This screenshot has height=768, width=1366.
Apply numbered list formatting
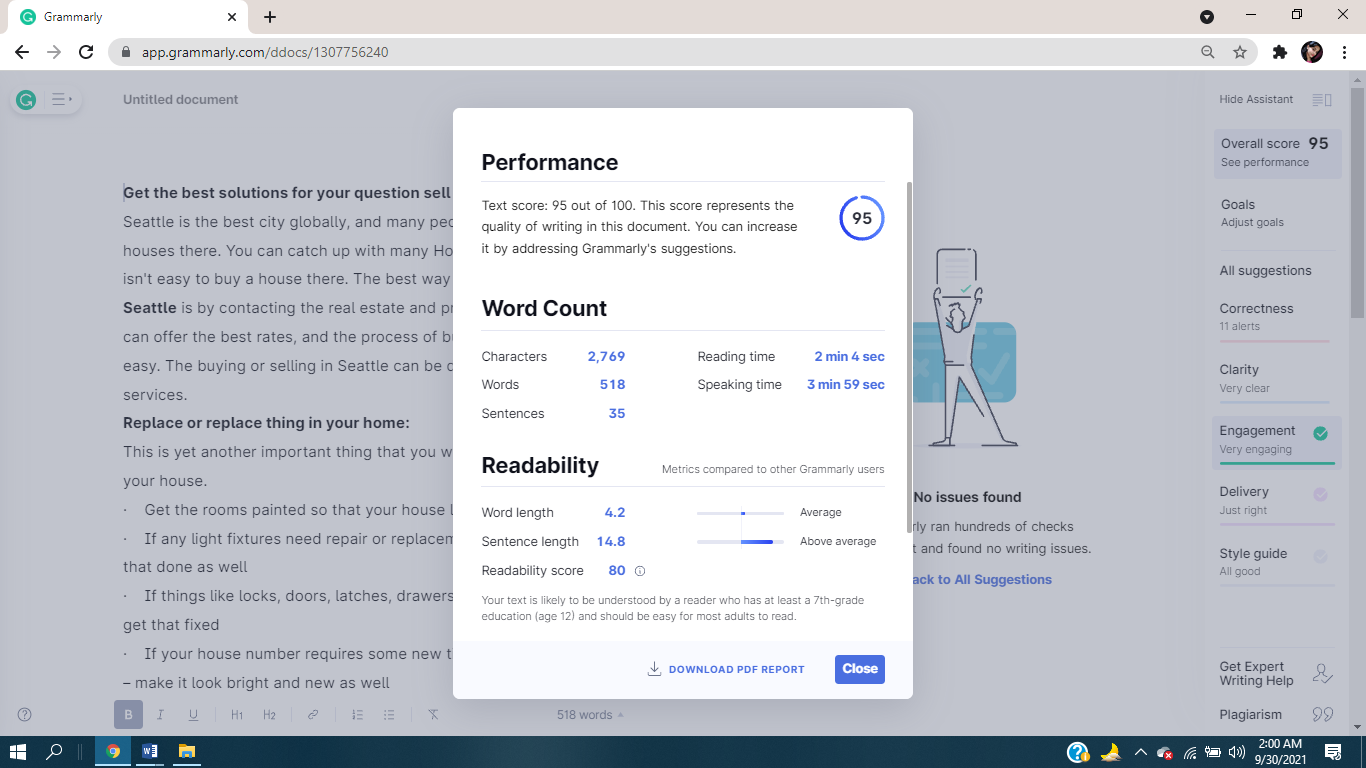(357, 715)
